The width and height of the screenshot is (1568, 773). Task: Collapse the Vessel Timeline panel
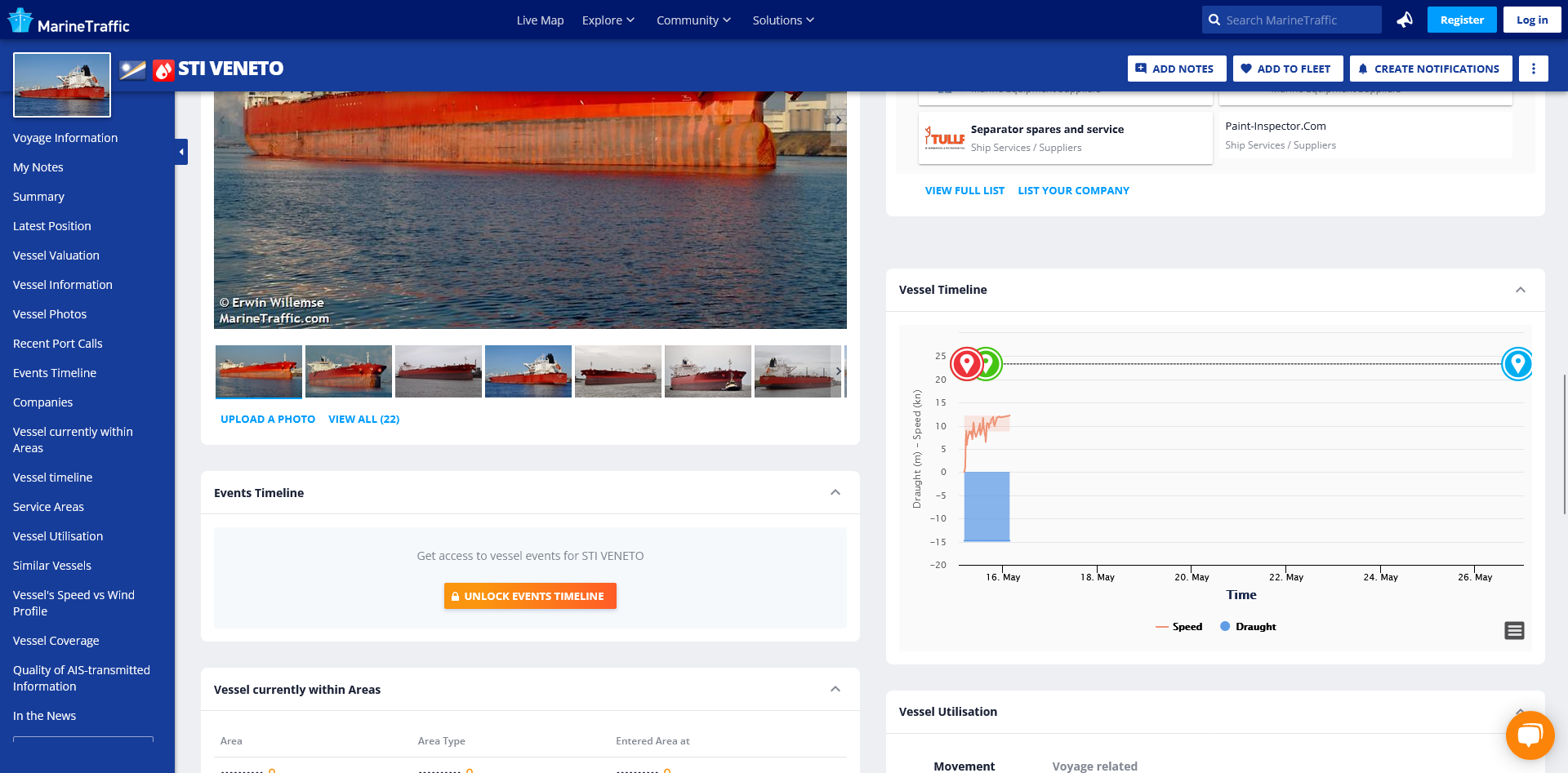[1521, 290]
